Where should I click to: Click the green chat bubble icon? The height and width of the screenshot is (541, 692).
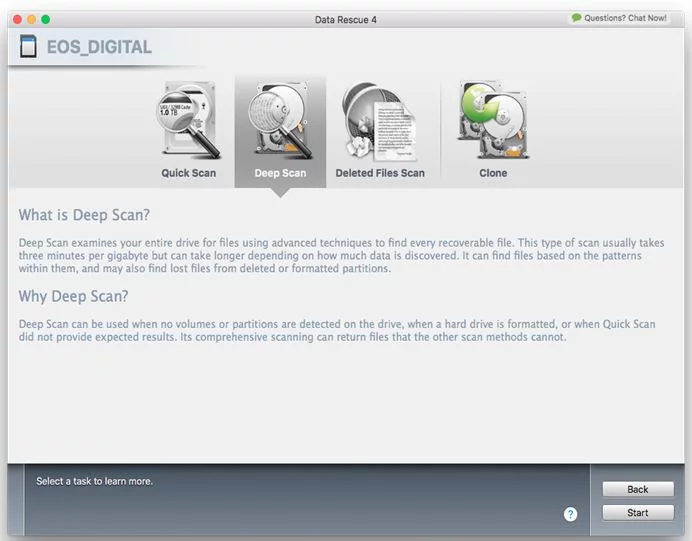pos(576,18)
